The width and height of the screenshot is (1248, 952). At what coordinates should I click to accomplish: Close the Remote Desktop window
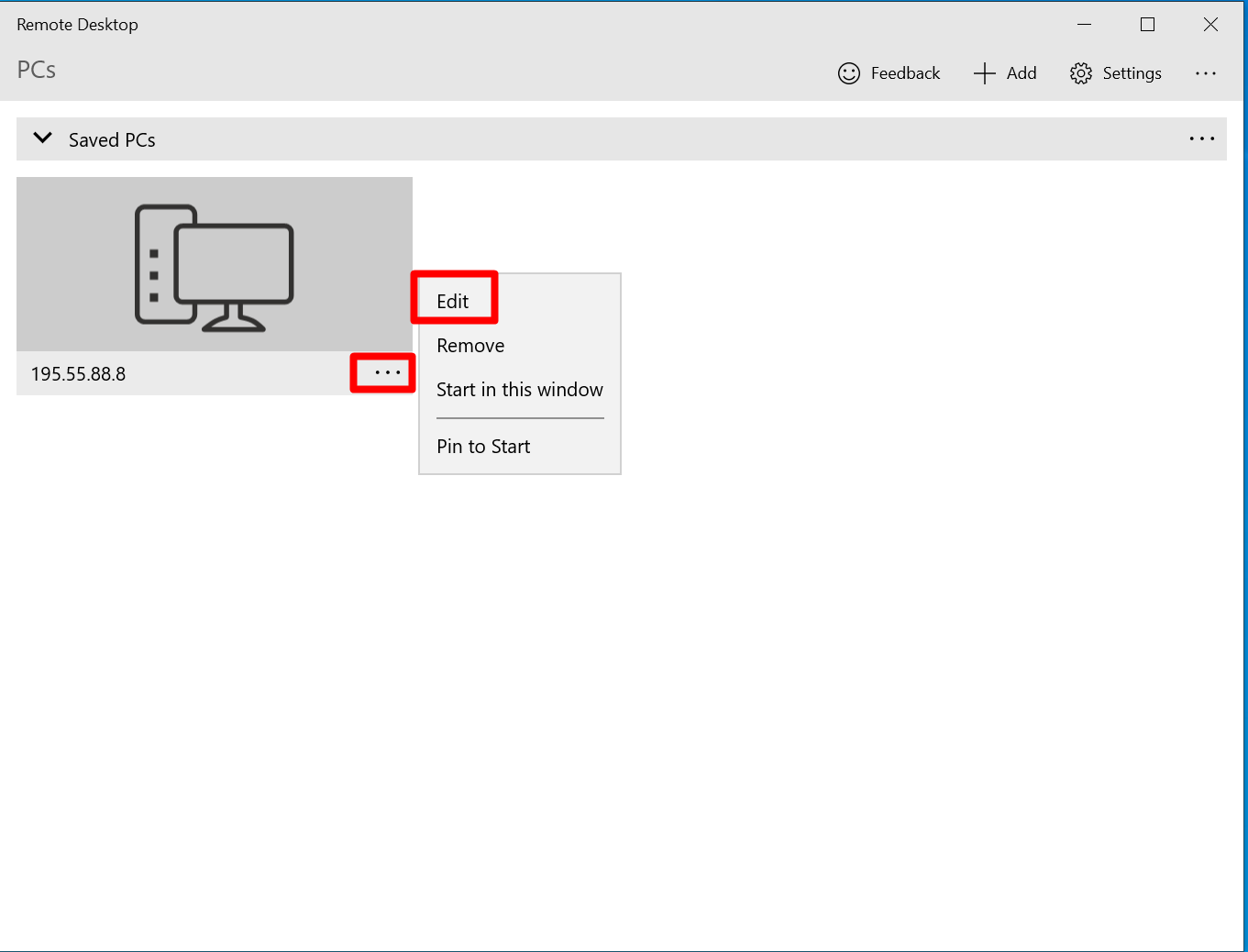click(1210, 25)
